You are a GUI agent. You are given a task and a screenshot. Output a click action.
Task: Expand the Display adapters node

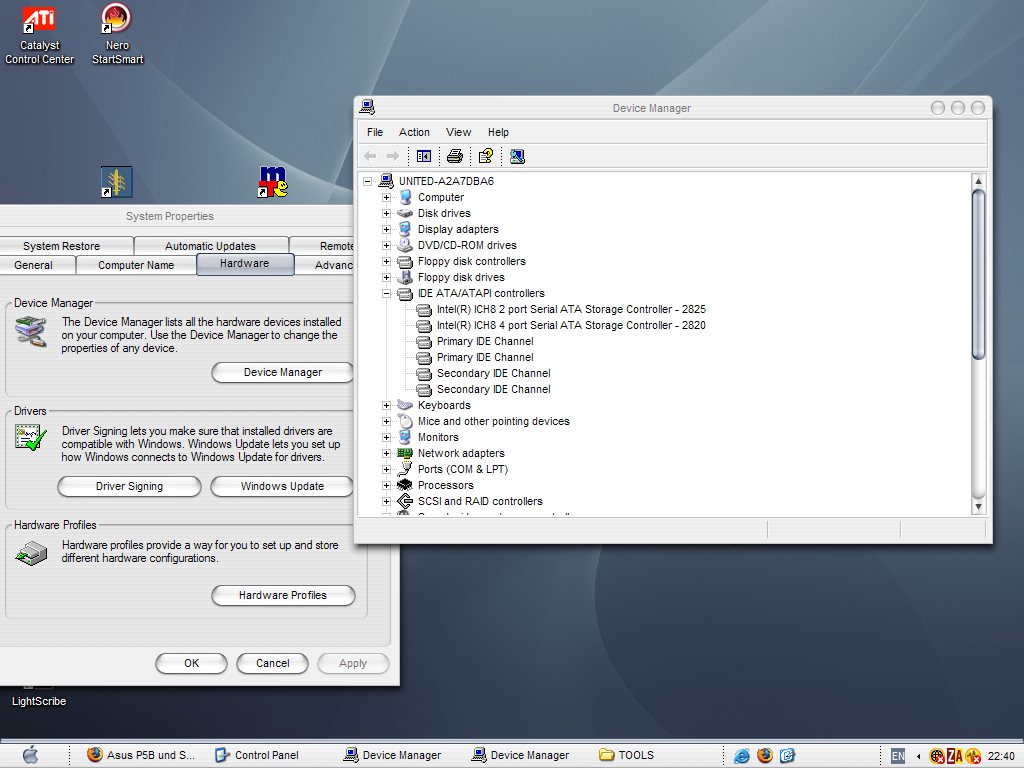point(387,229)
